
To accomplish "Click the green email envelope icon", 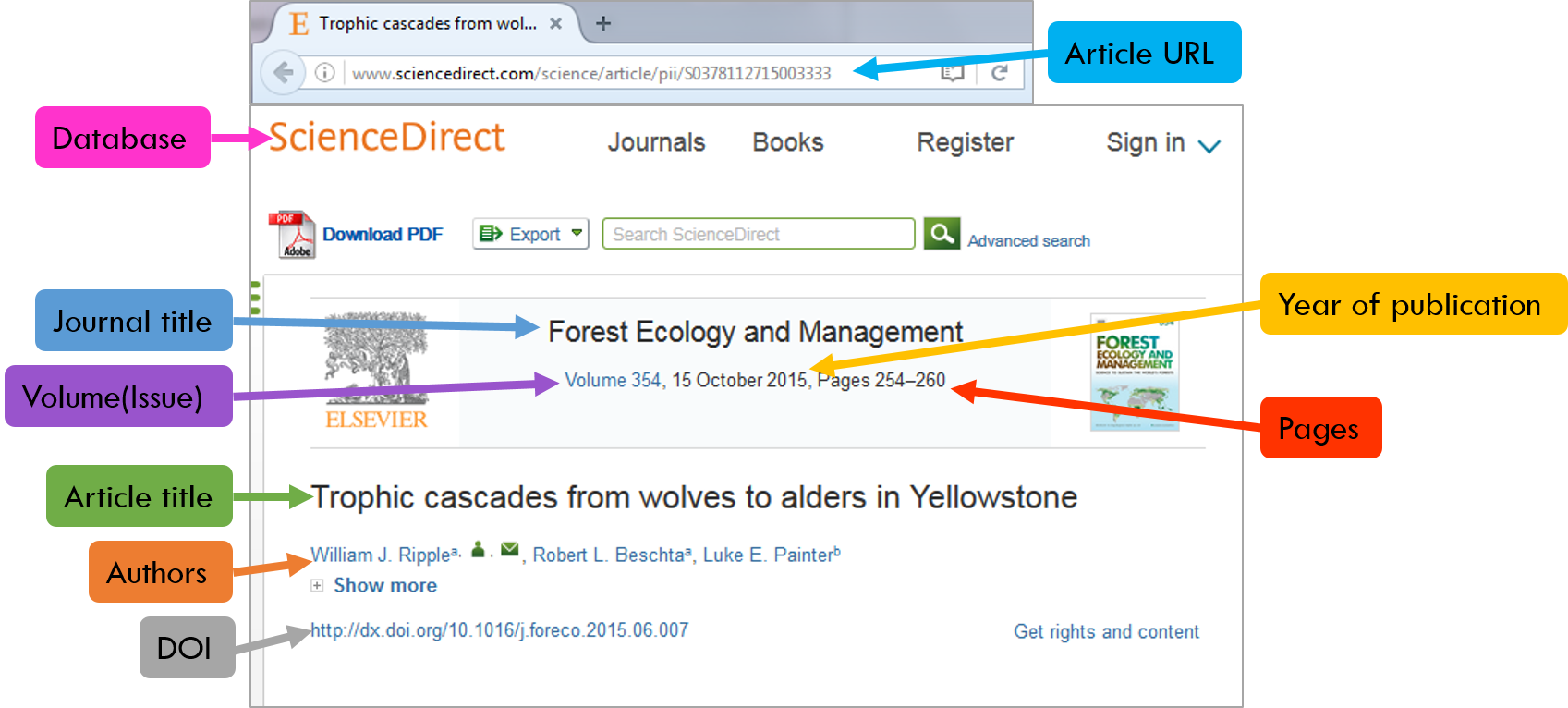I will tap(510, 550).
